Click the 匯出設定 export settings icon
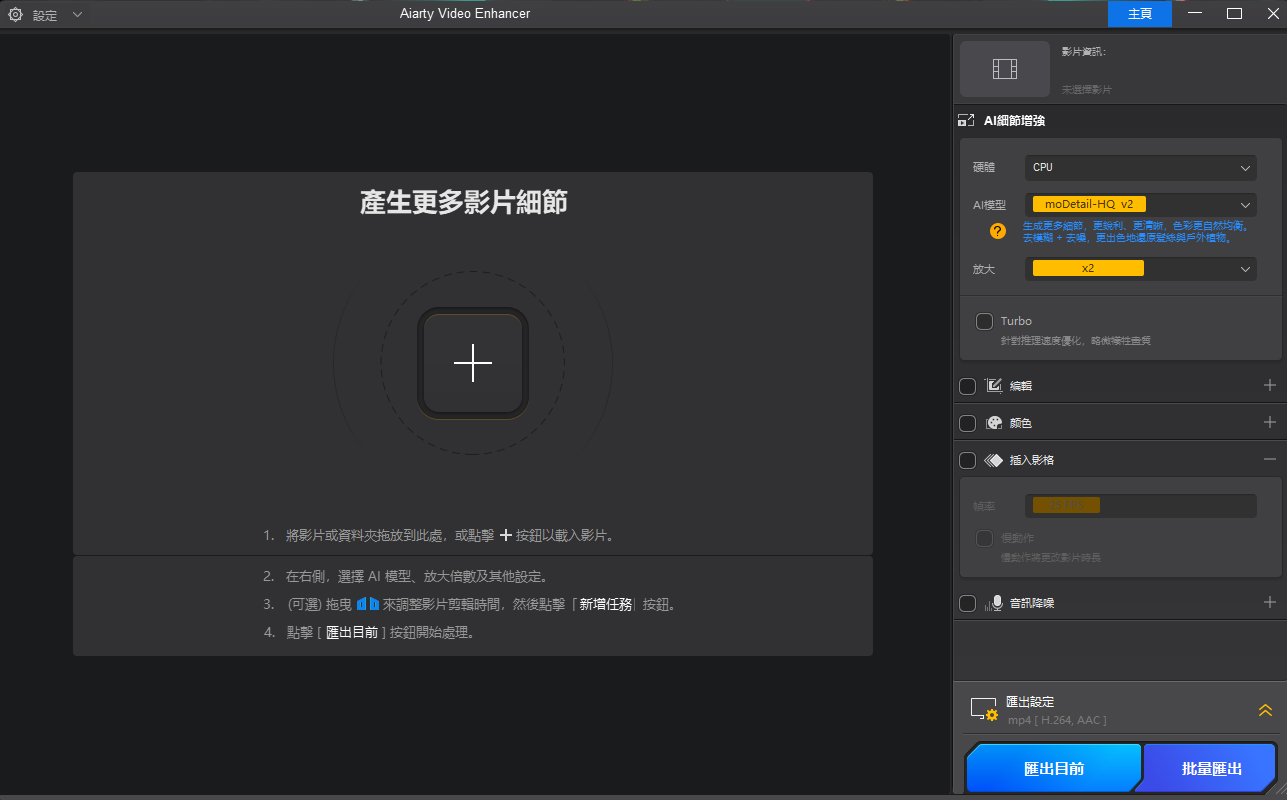The image size is (1287, 800). click(984, 710)
